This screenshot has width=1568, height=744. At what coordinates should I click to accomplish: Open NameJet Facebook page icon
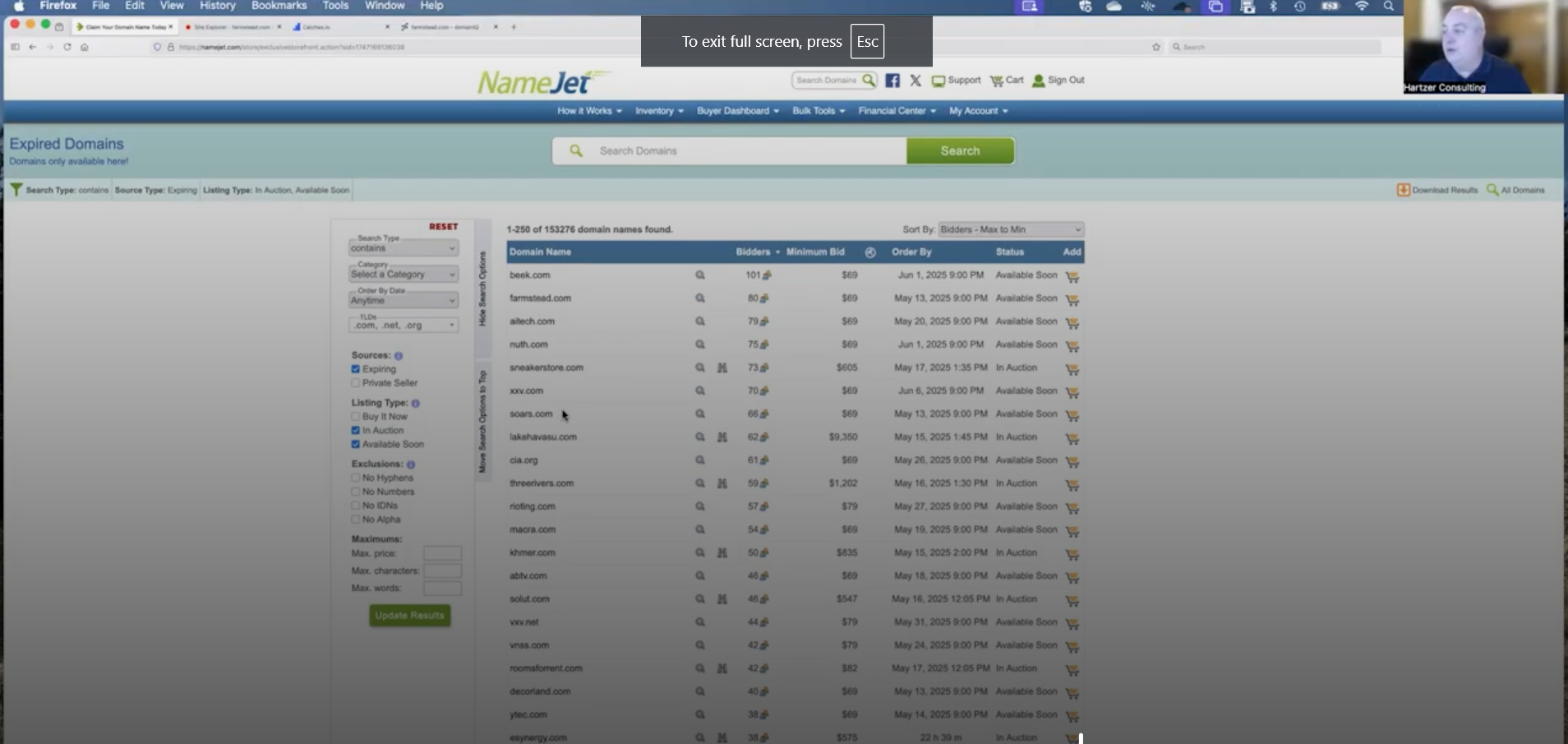tap(892, 81)
